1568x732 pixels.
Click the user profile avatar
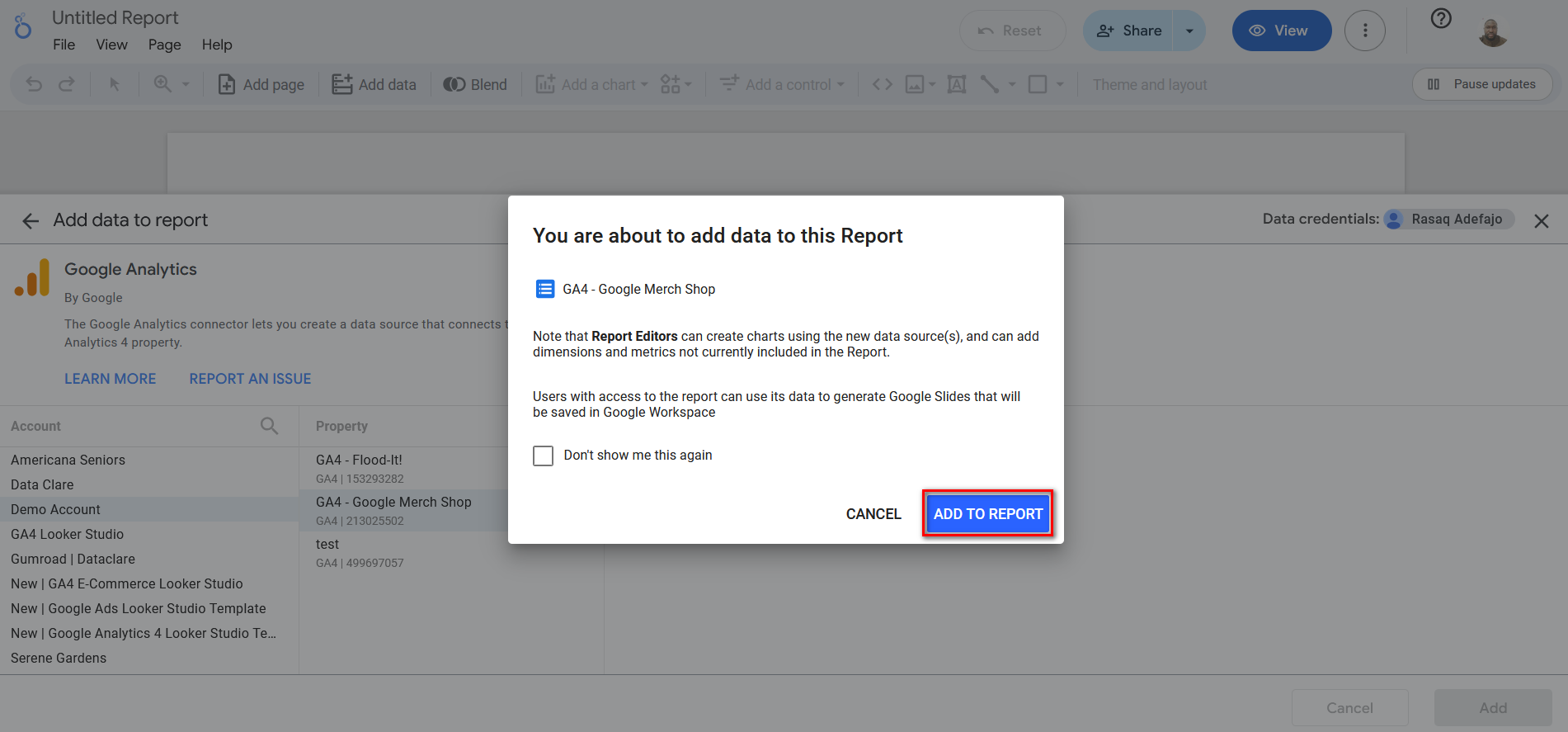point(1492,31)
